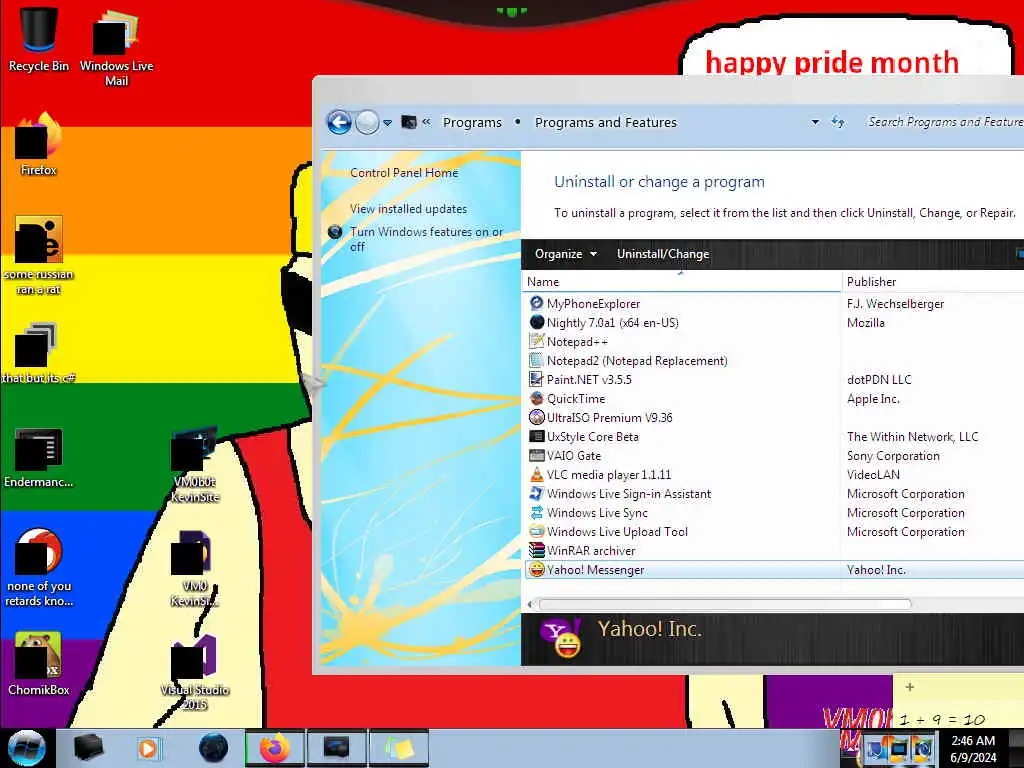Click Programs and Features breadcrumb
Screen dimensions: 1024x768
click(x=605, y=122)
